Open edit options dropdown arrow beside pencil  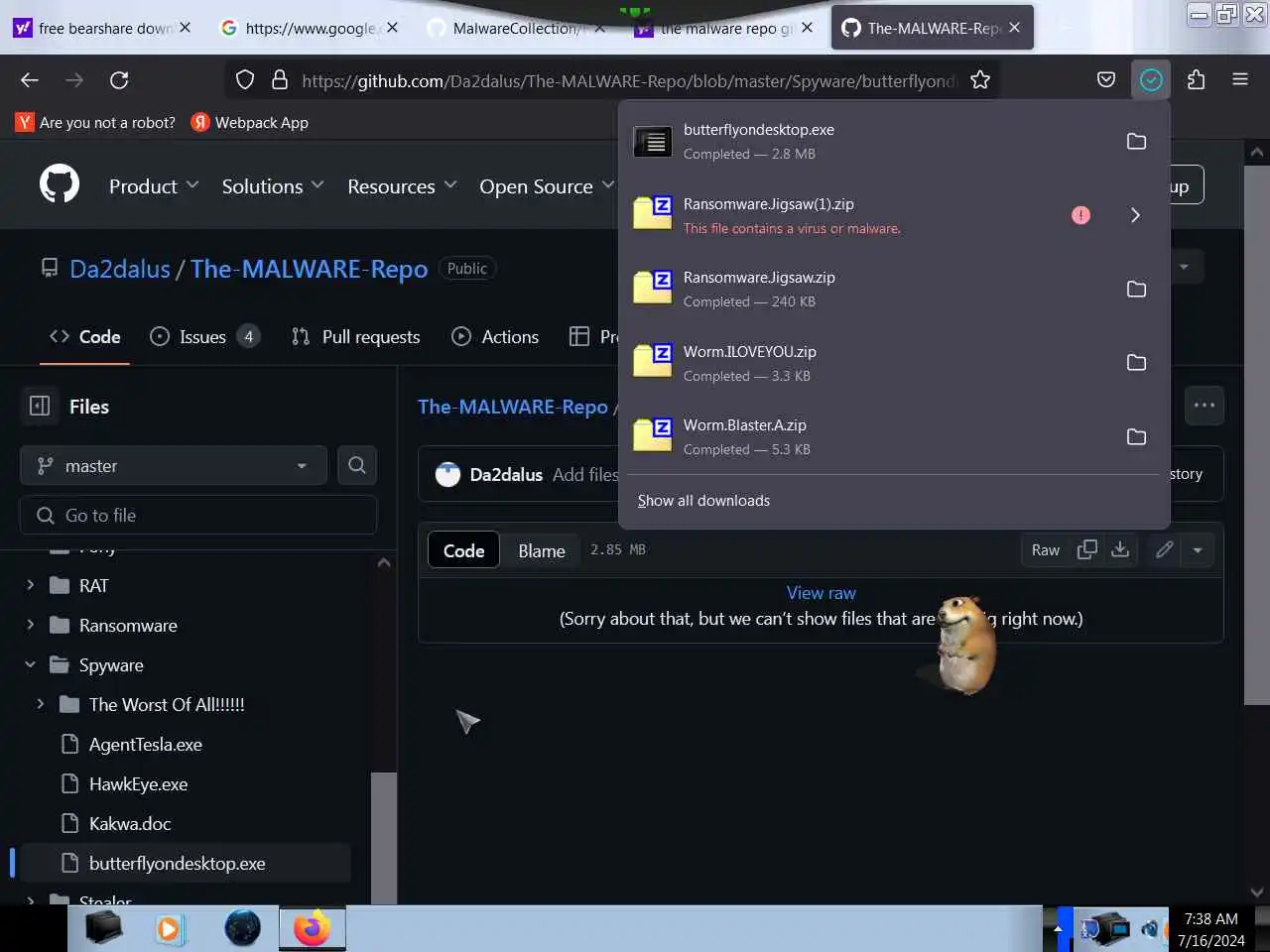[x=1198, y=549]
